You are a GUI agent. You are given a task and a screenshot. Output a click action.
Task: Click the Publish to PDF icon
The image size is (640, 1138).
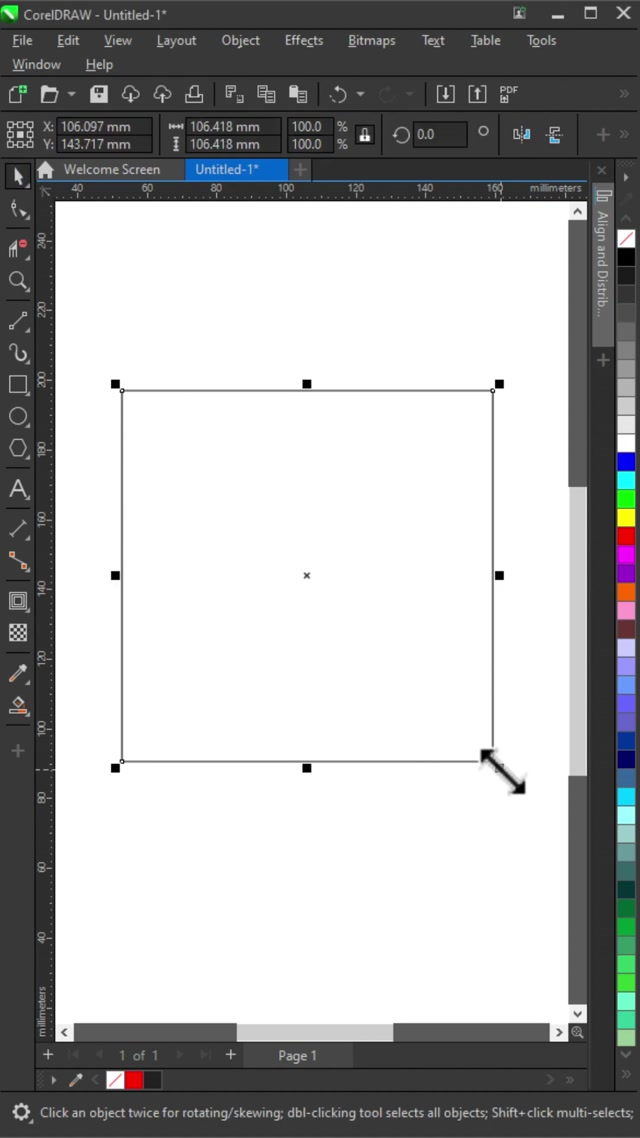pos(509,94)
